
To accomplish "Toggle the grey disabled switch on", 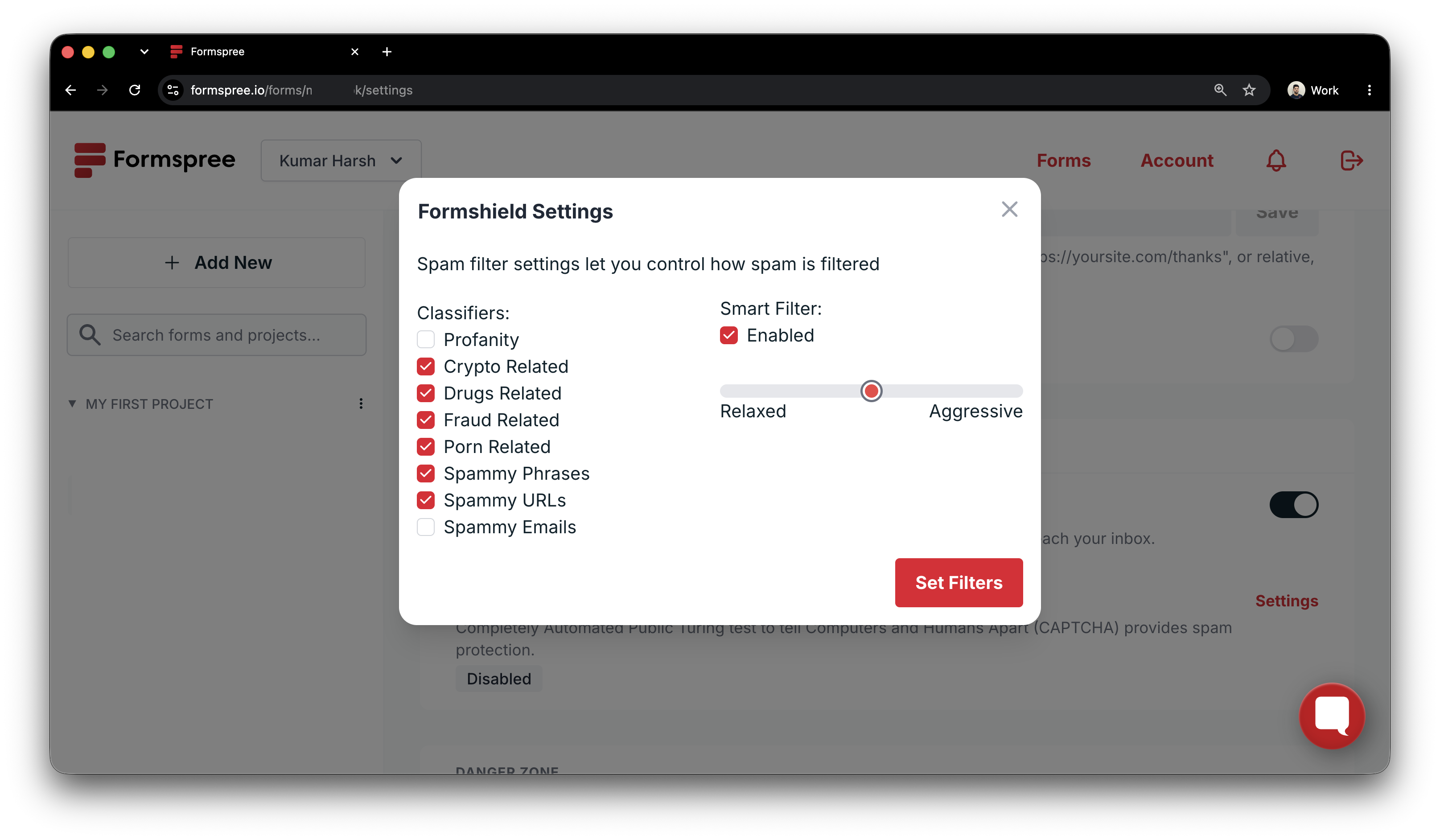I will 1294,339.
